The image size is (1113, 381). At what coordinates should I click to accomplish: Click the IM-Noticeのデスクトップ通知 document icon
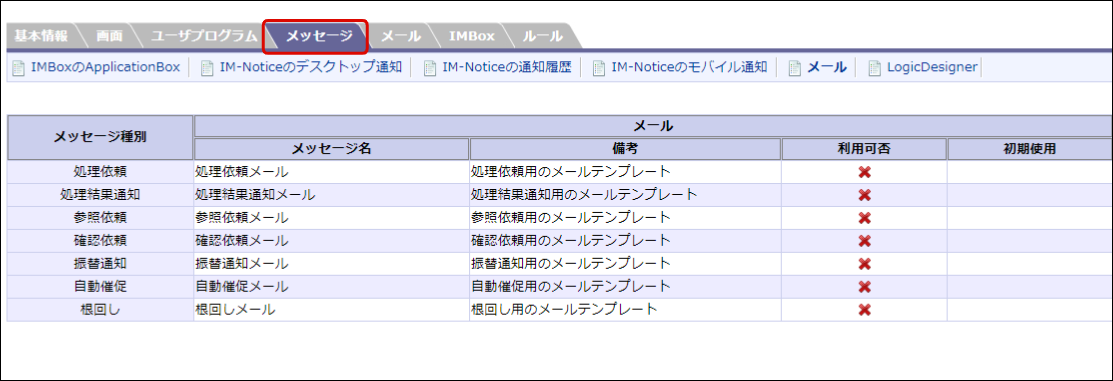[207, 68]
